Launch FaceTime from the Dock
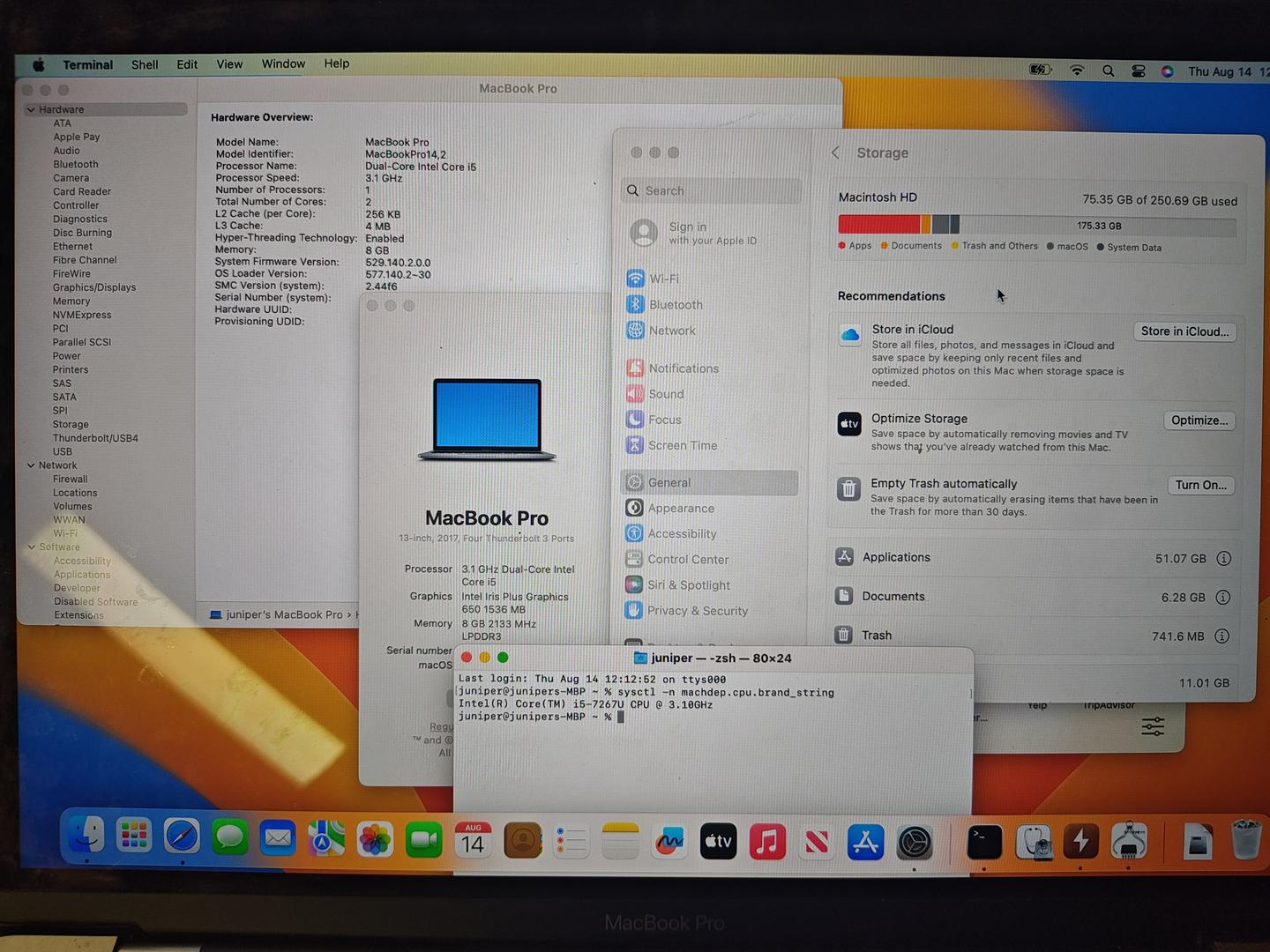Screen dimensions: 1270x952 point(423,841)
